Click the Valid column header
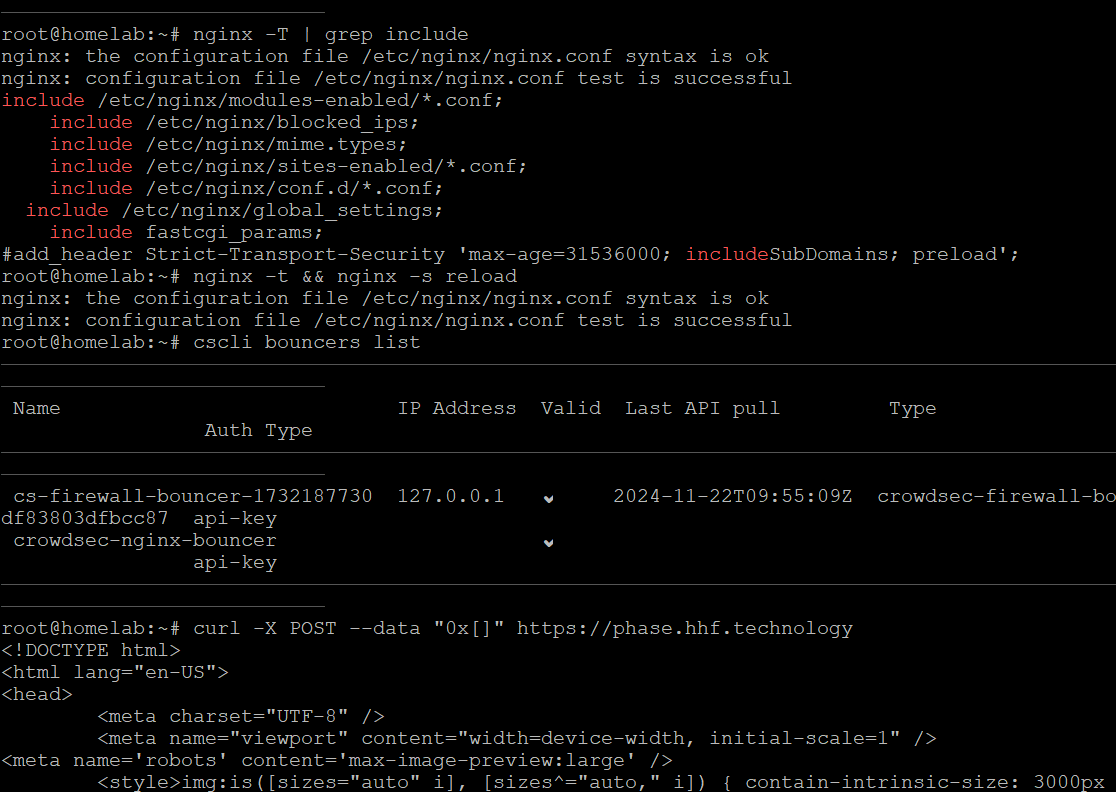Viewport: 1116px width, 792px height. pyautogui.click(x=571, y=408)
